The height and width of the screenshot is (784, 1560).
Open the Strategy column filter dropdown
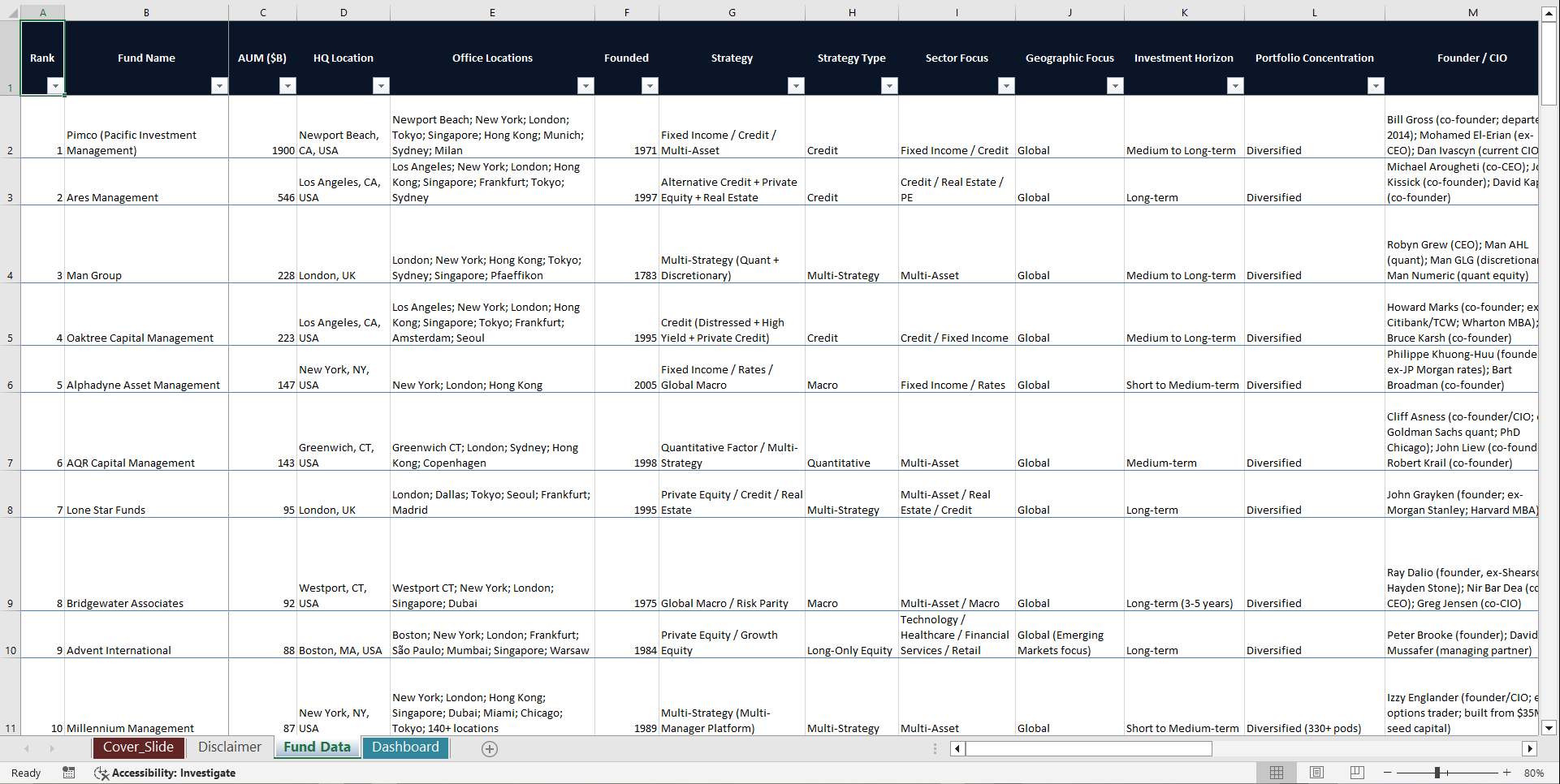[x=796, y=85]
